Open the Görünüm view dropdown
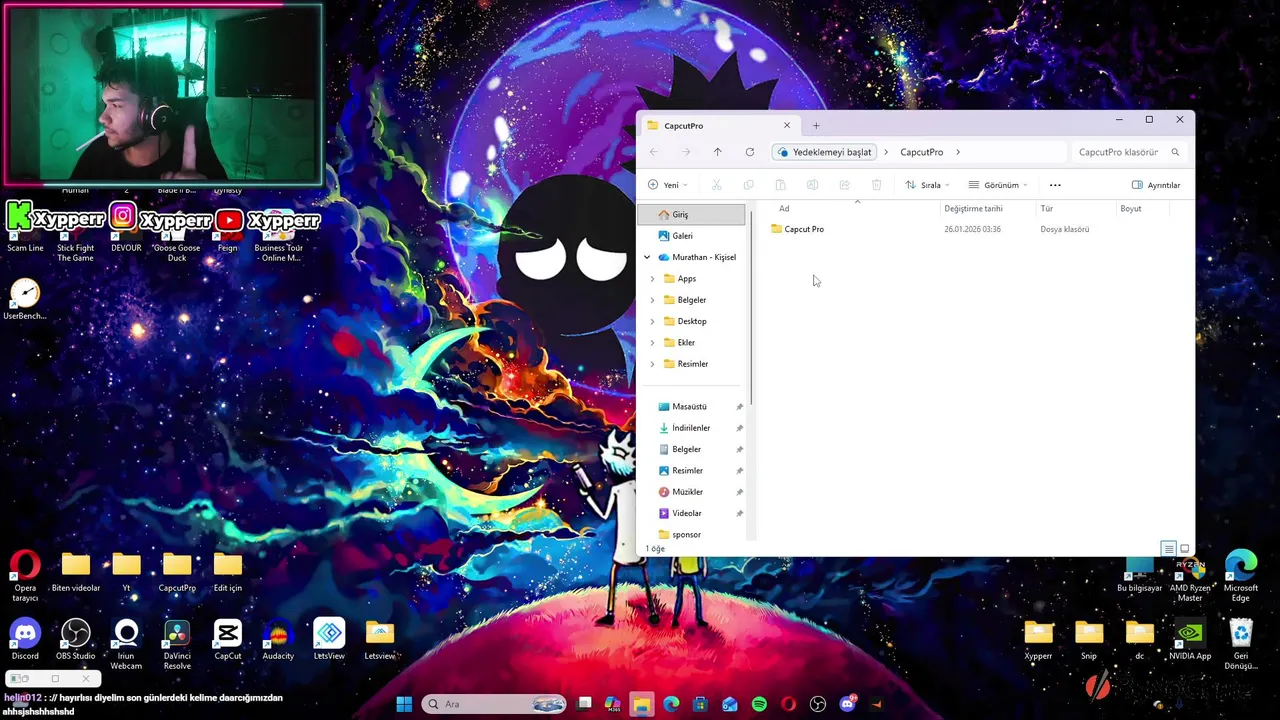Viewport: 1280px width, 720px height. point(998,185)
